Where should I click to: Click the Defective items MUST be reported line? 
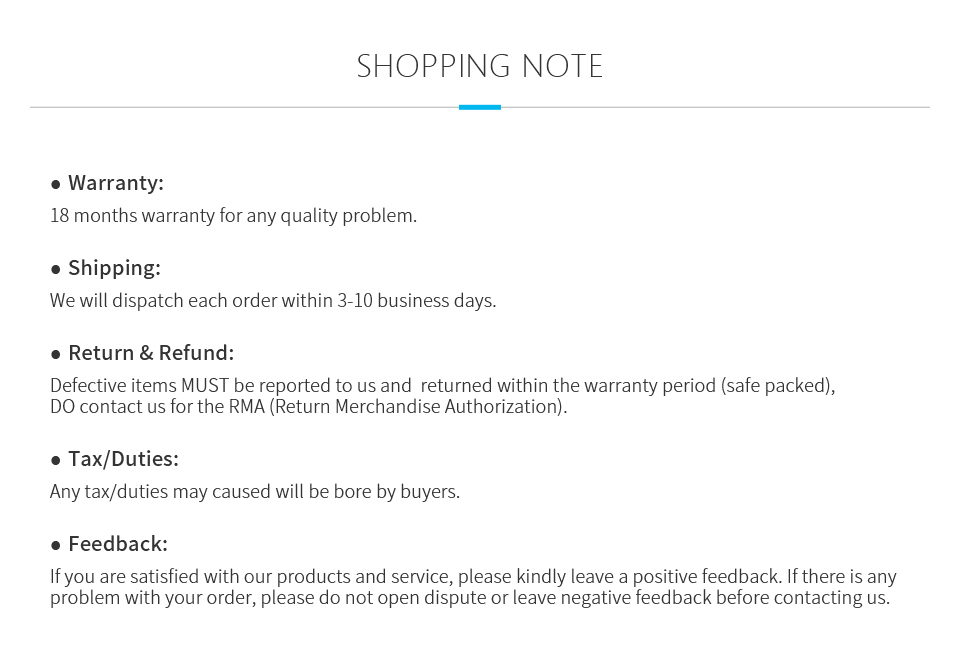click(x=443, y=386)
